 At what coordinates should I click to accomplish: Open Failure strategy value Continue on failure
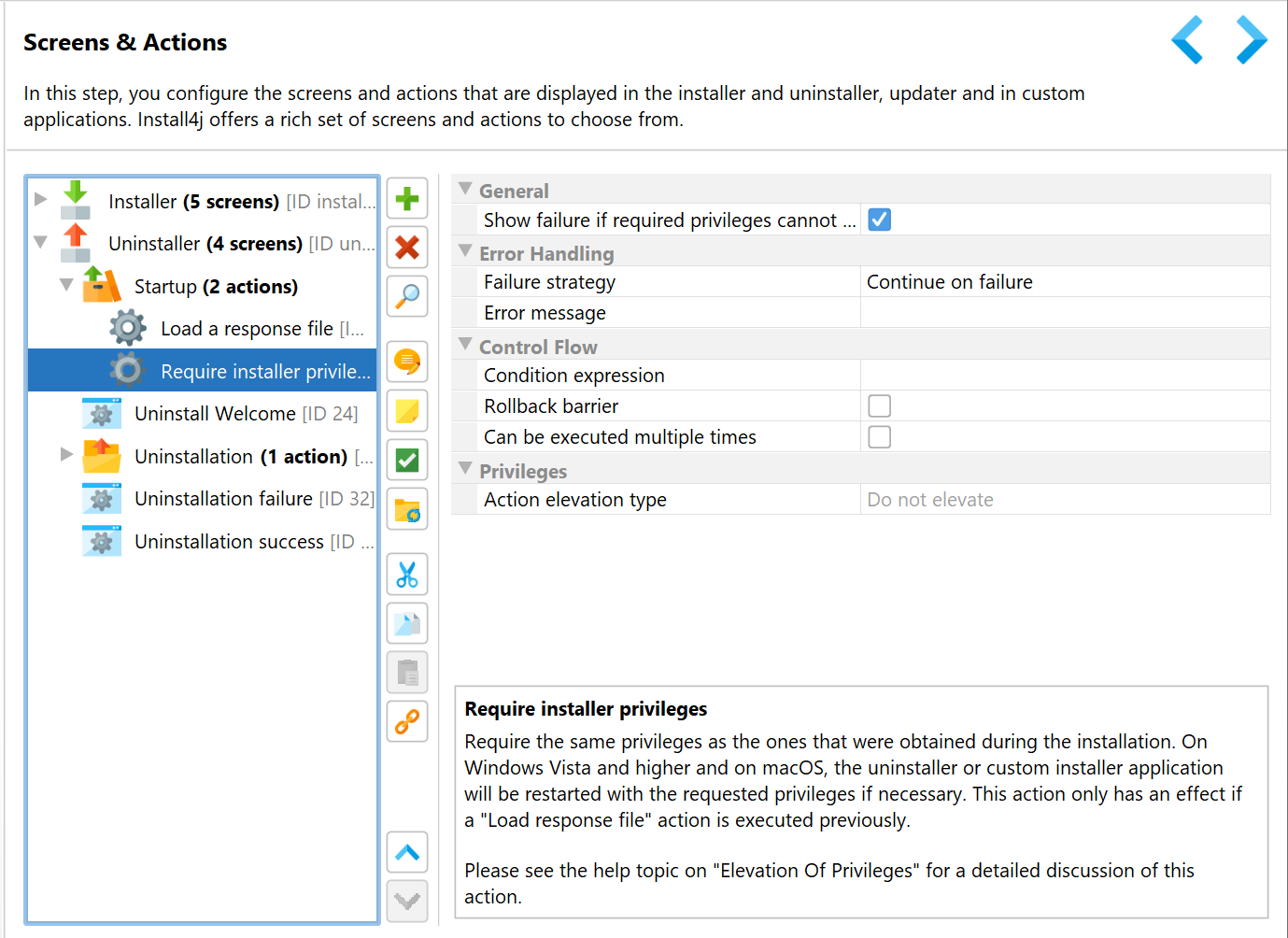pyautogui.click(x=1065, y=282)
